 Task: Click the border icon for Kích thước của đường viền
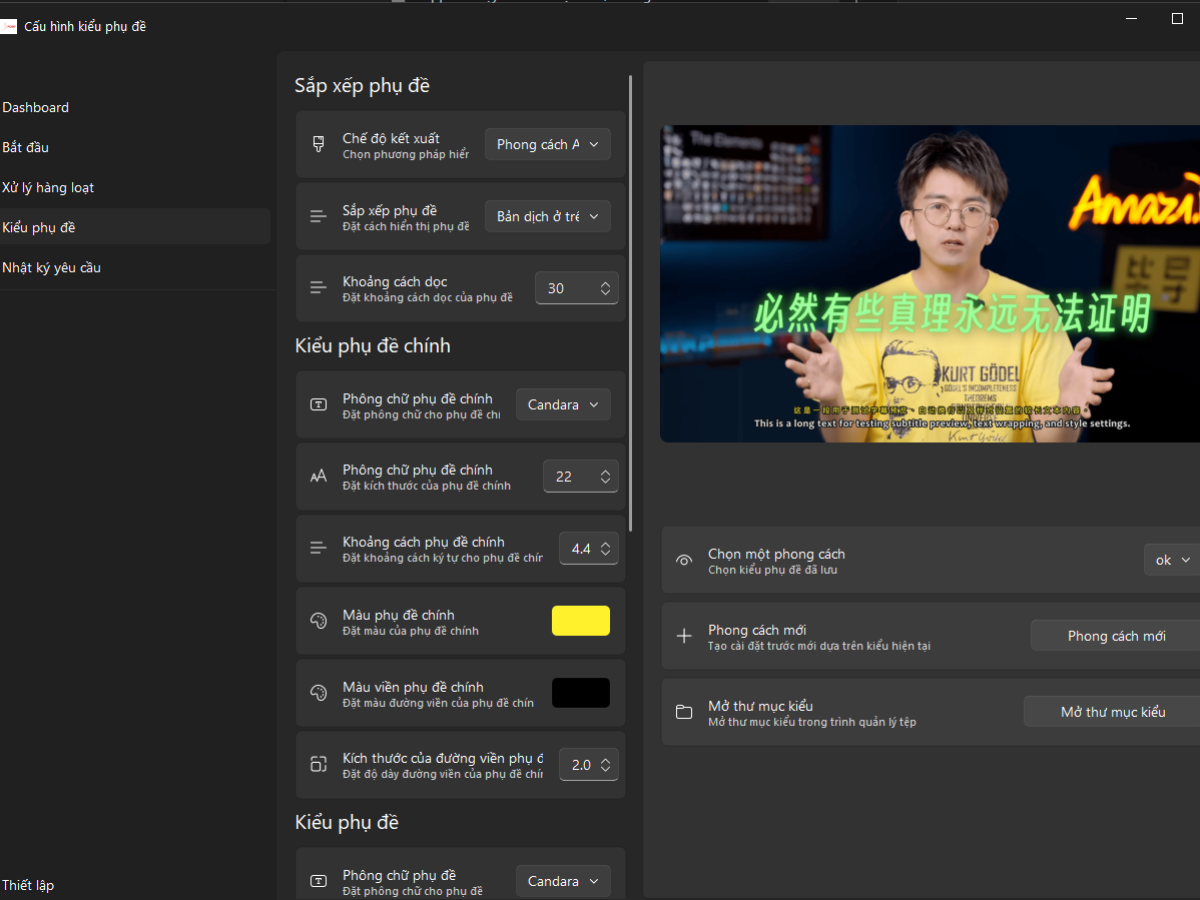pos(318,764)
